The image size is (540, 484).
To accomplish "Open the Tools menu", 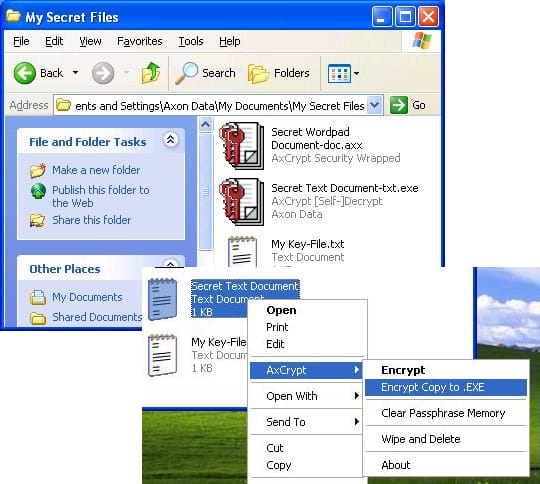I will click(191, 41).
